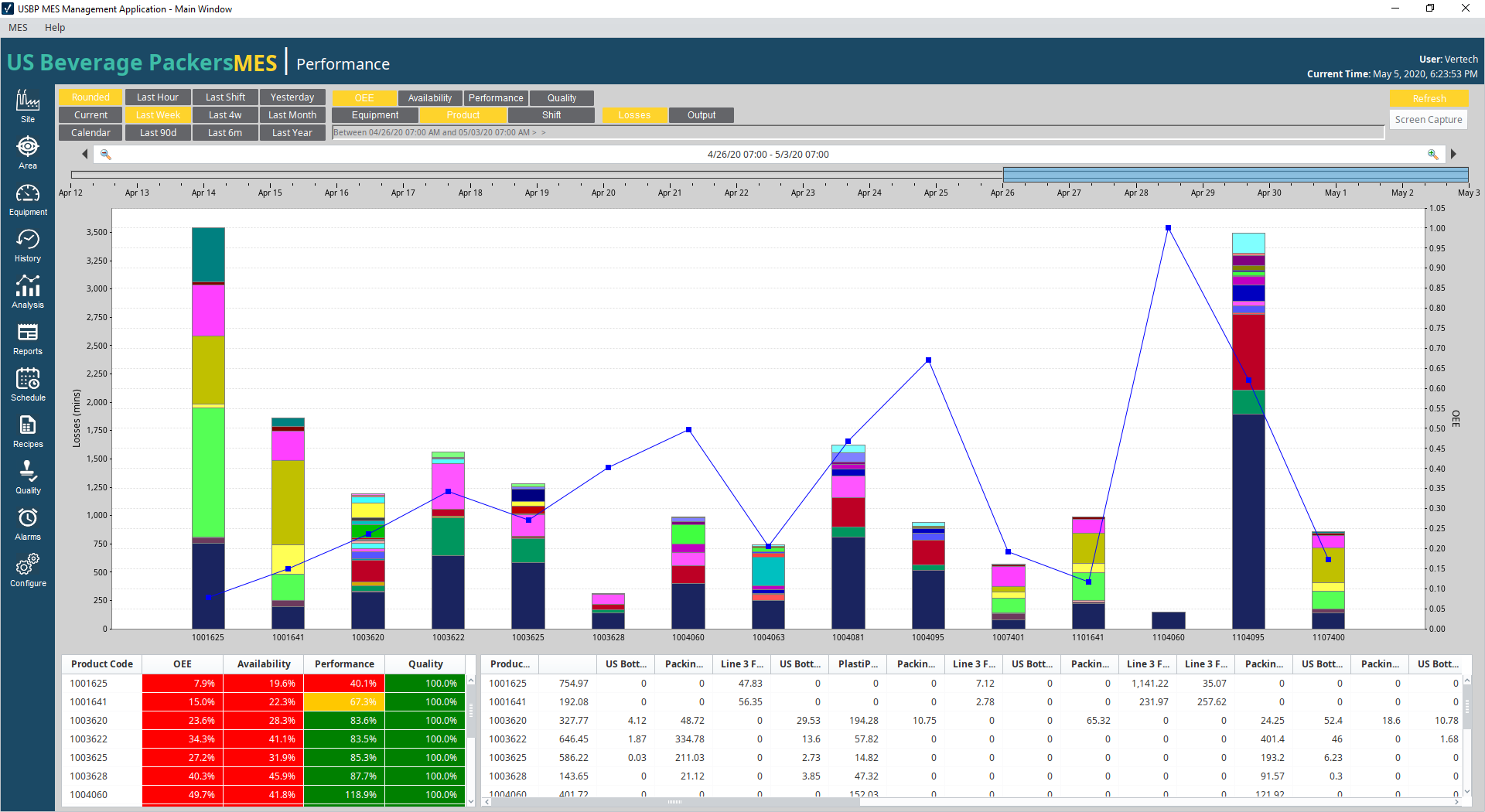Open the Configure gears icon
The image size is (1485, 812).
pos(28,570)
